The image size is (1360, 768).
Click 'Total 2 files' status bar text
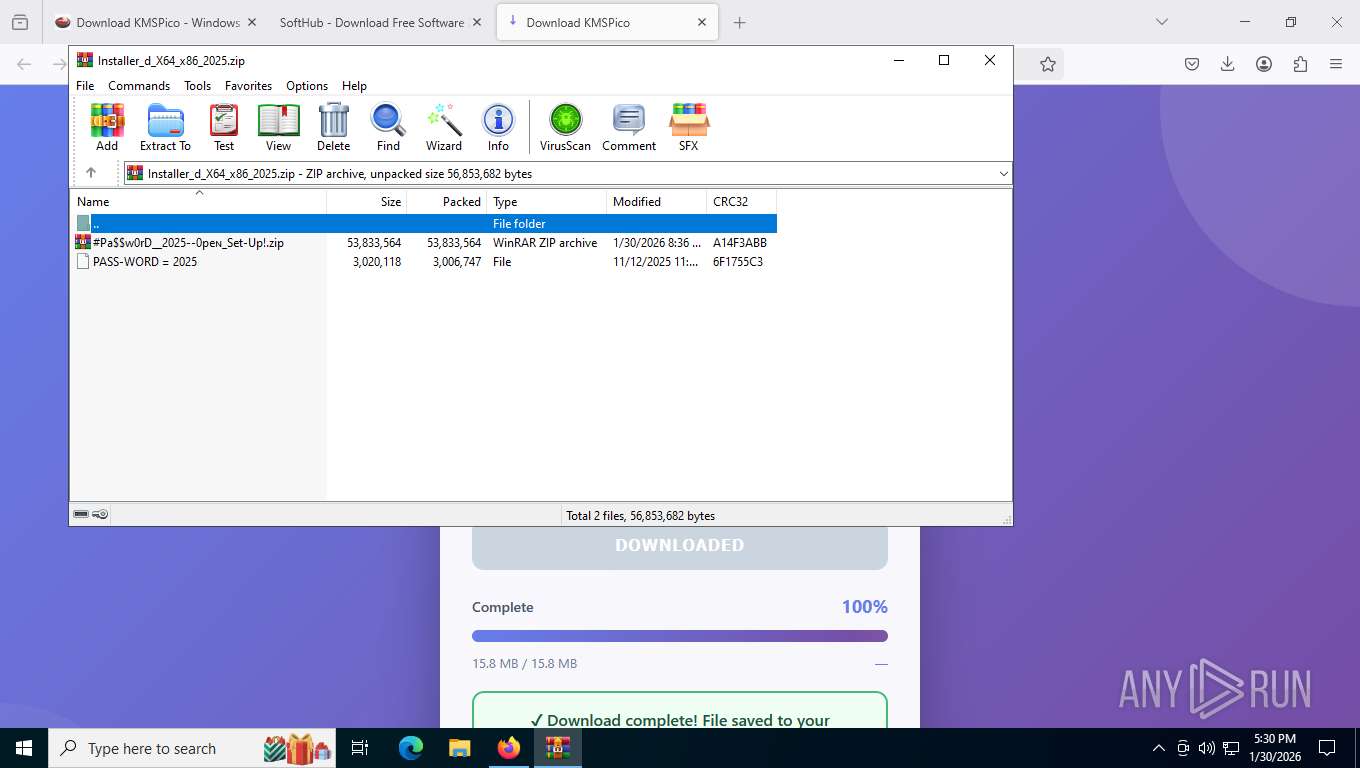[x=640, y=516]
